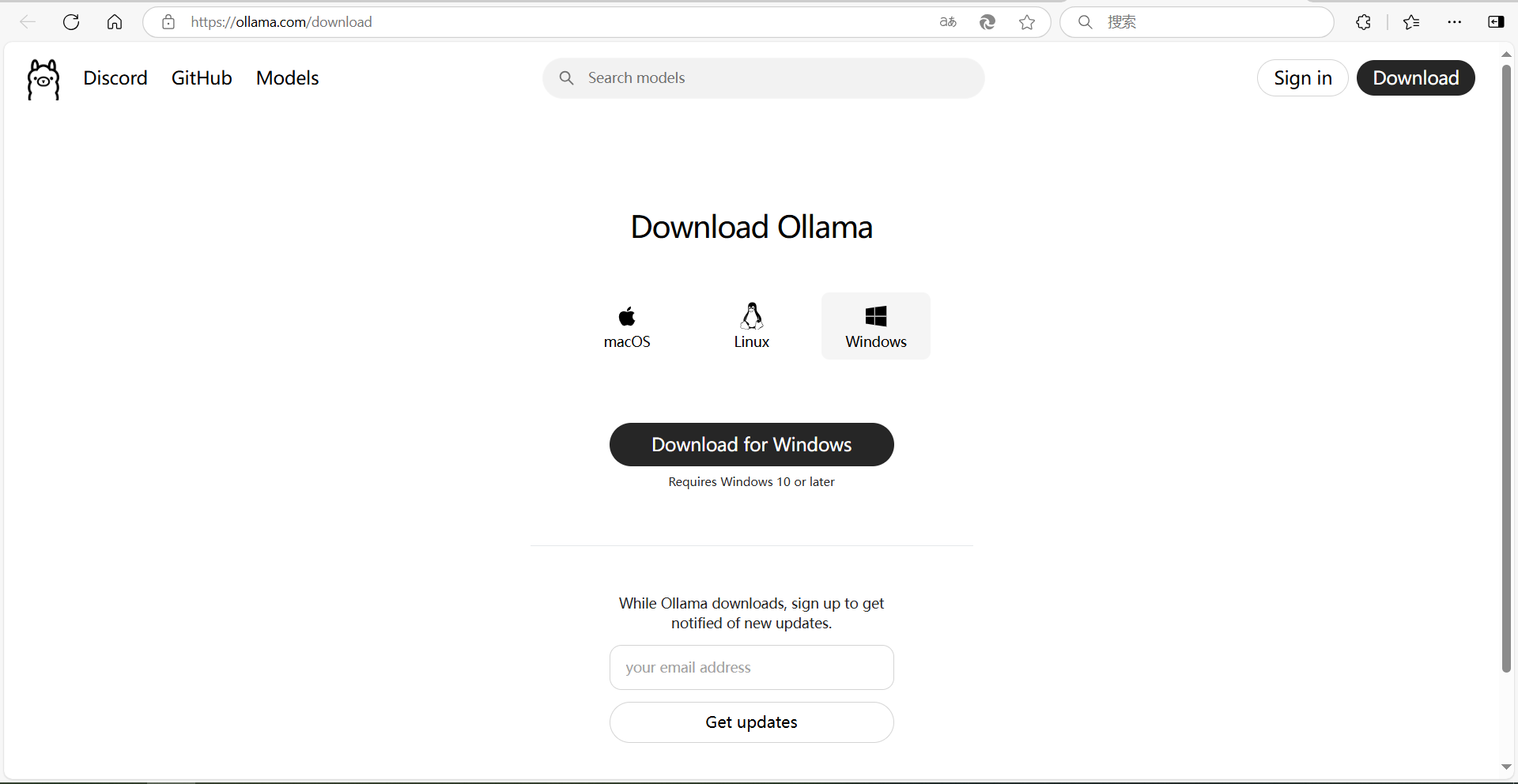Open the GitHub link
The height and width of the screenshot is (784, 1518).
202,78
